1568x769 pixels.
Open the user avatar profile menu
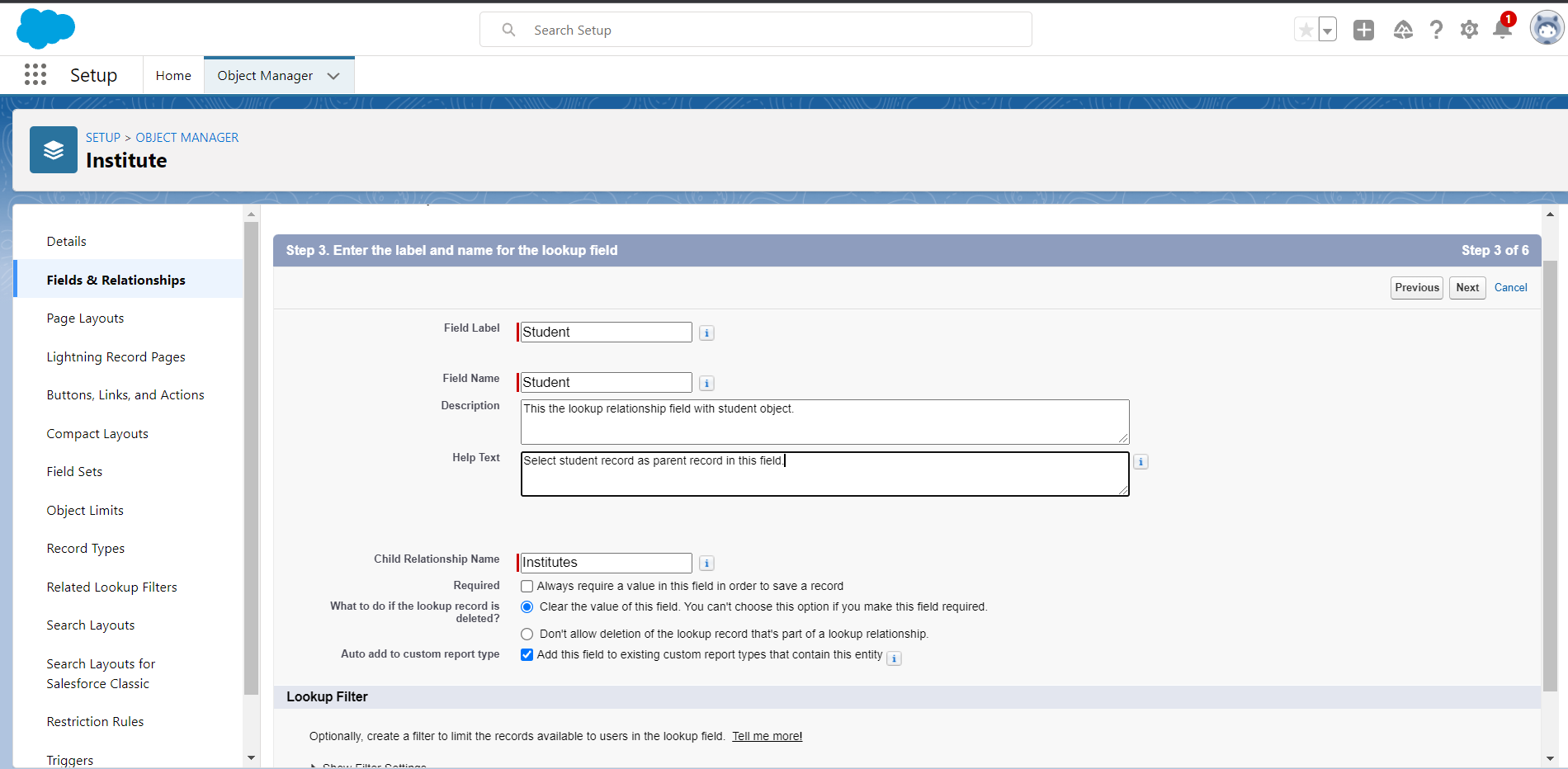1547,29
